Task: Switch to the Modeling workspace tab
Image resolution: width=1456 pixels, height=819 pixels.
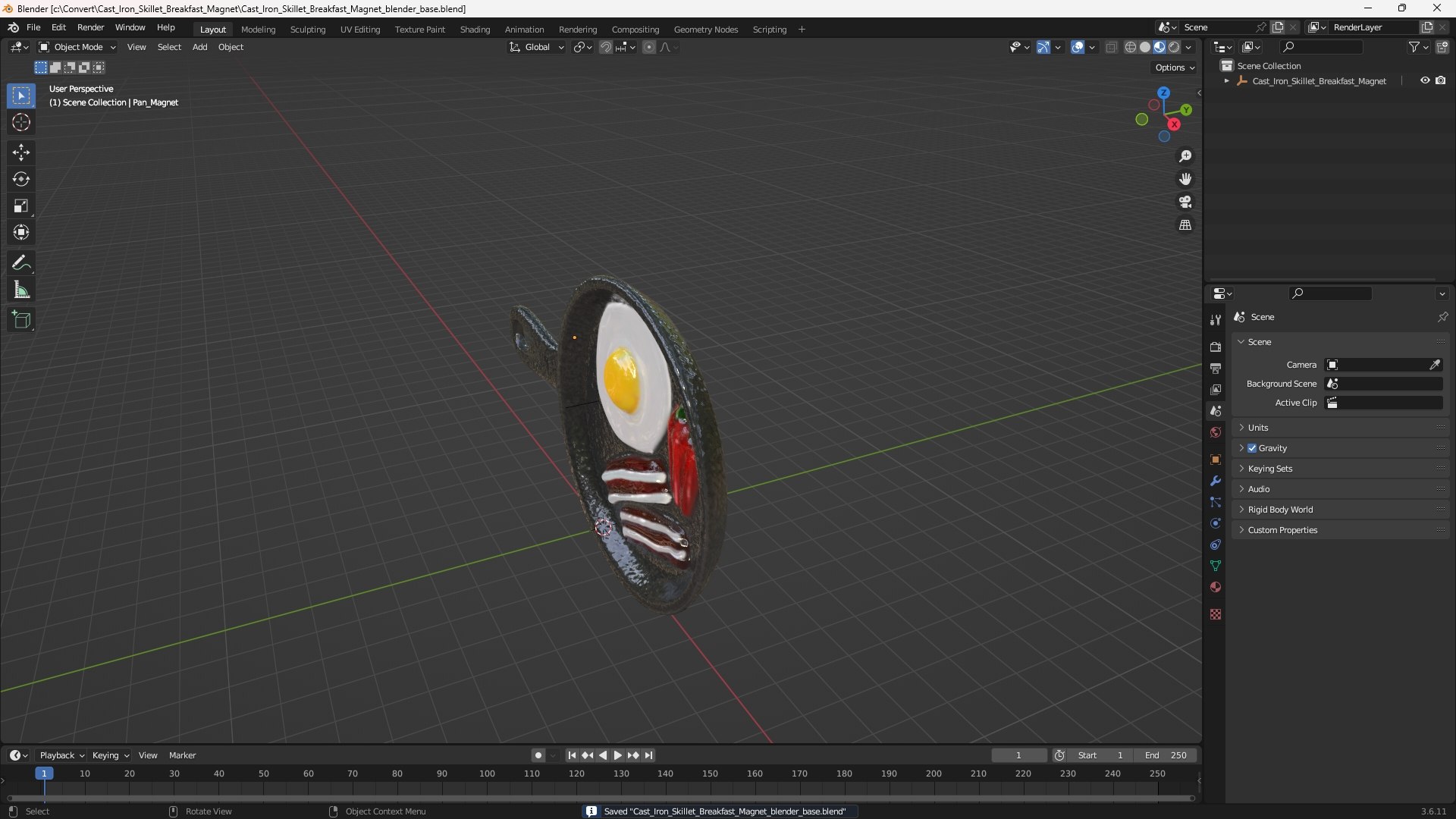Action: (258, 30)
